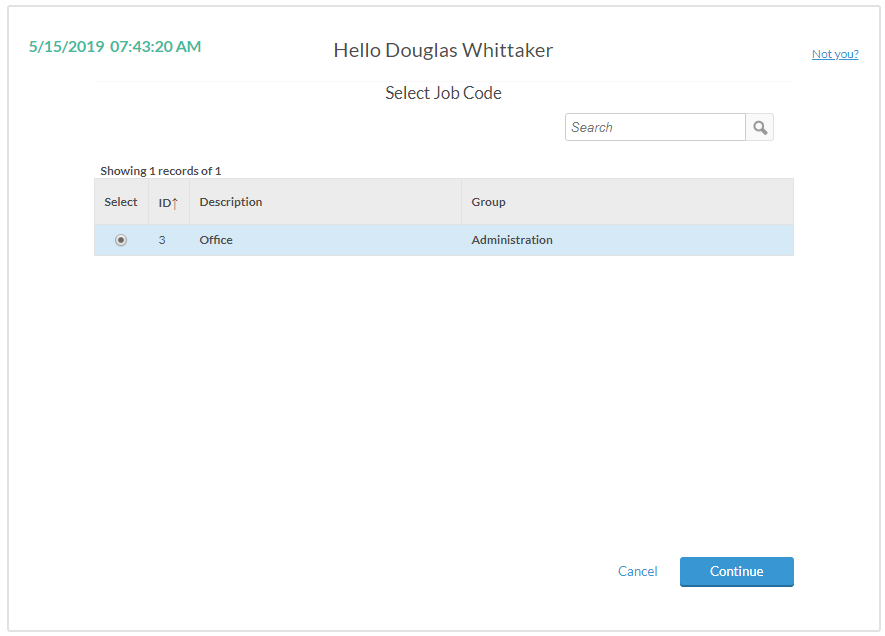This screenshot has width=885, height=636.
Task: Click the "Showing 1 records of 1" text
Action: pos(160,171)
